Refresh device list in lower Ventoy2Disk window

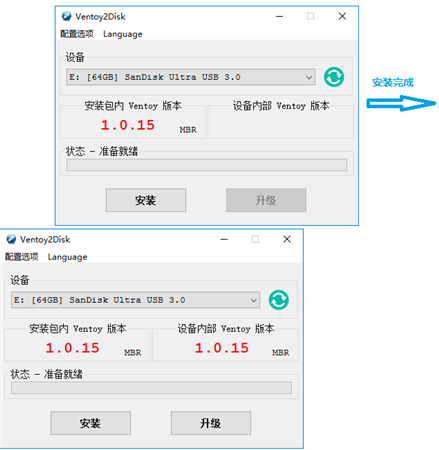point(279,300)
